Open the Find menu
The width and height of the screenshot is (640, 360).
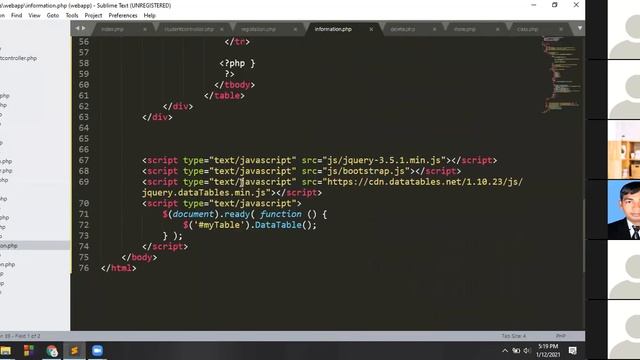16,16
